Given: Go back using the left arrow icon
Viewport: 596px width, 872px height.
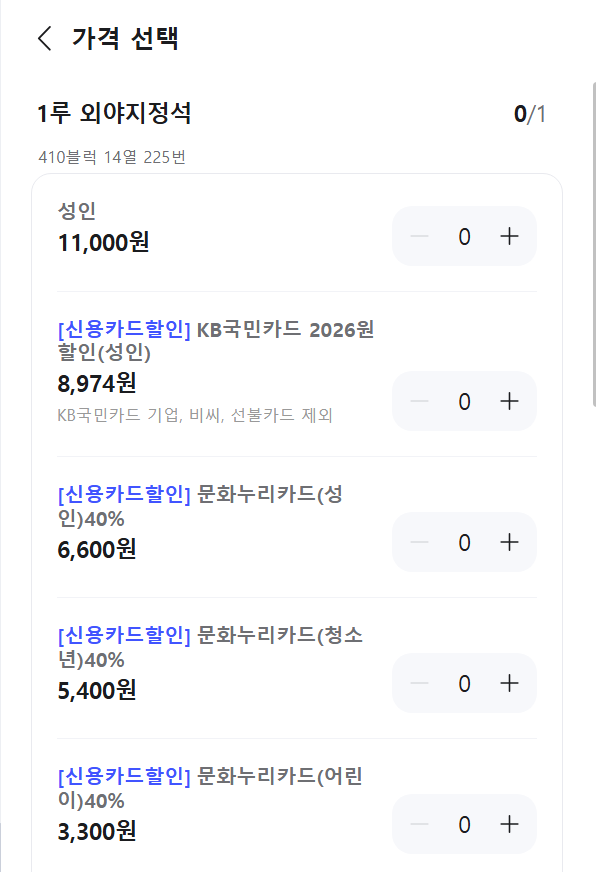Looking at the screenshot, I should tap(45, 38).
